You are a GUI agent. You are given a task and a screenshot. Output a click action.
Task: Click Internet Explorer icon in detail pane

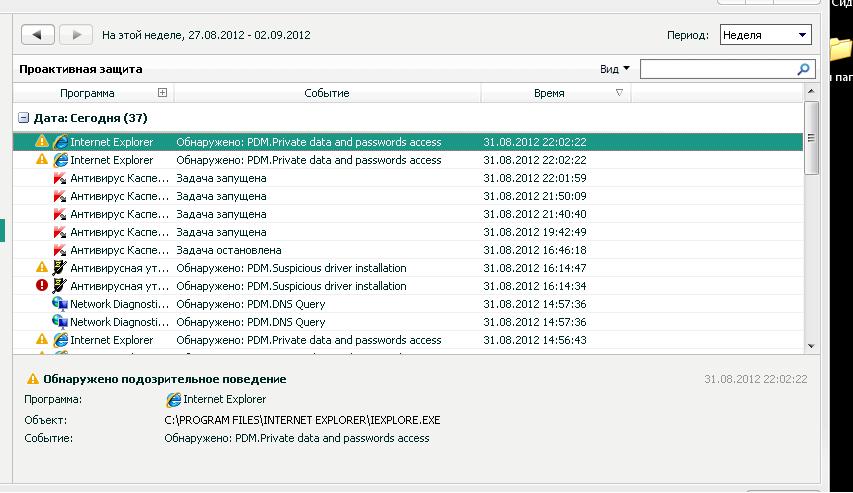pyautogui.click(x=173, y=400)
